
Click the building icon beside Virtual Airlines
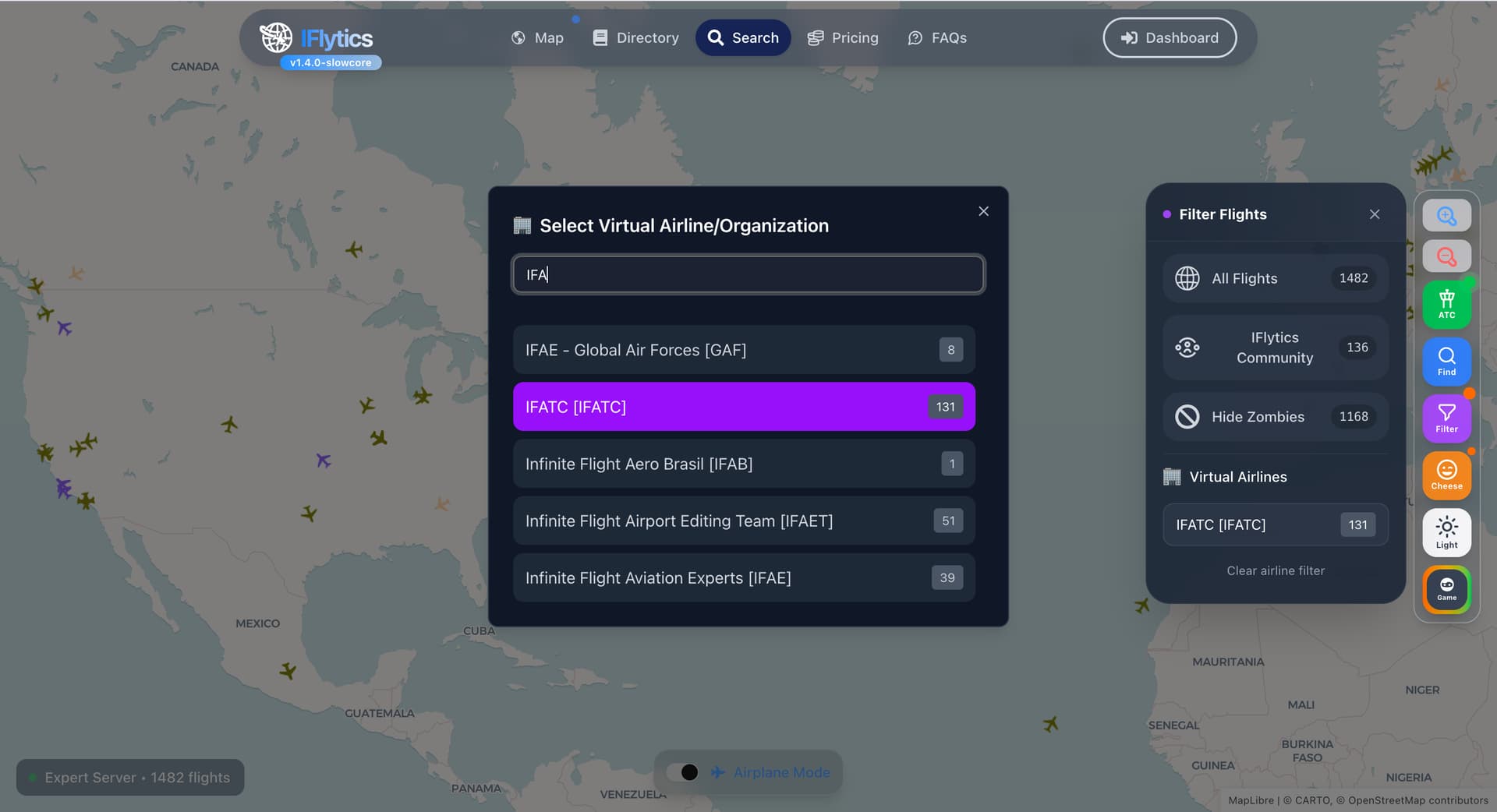pyautogui.click(x=1172, y=477)
